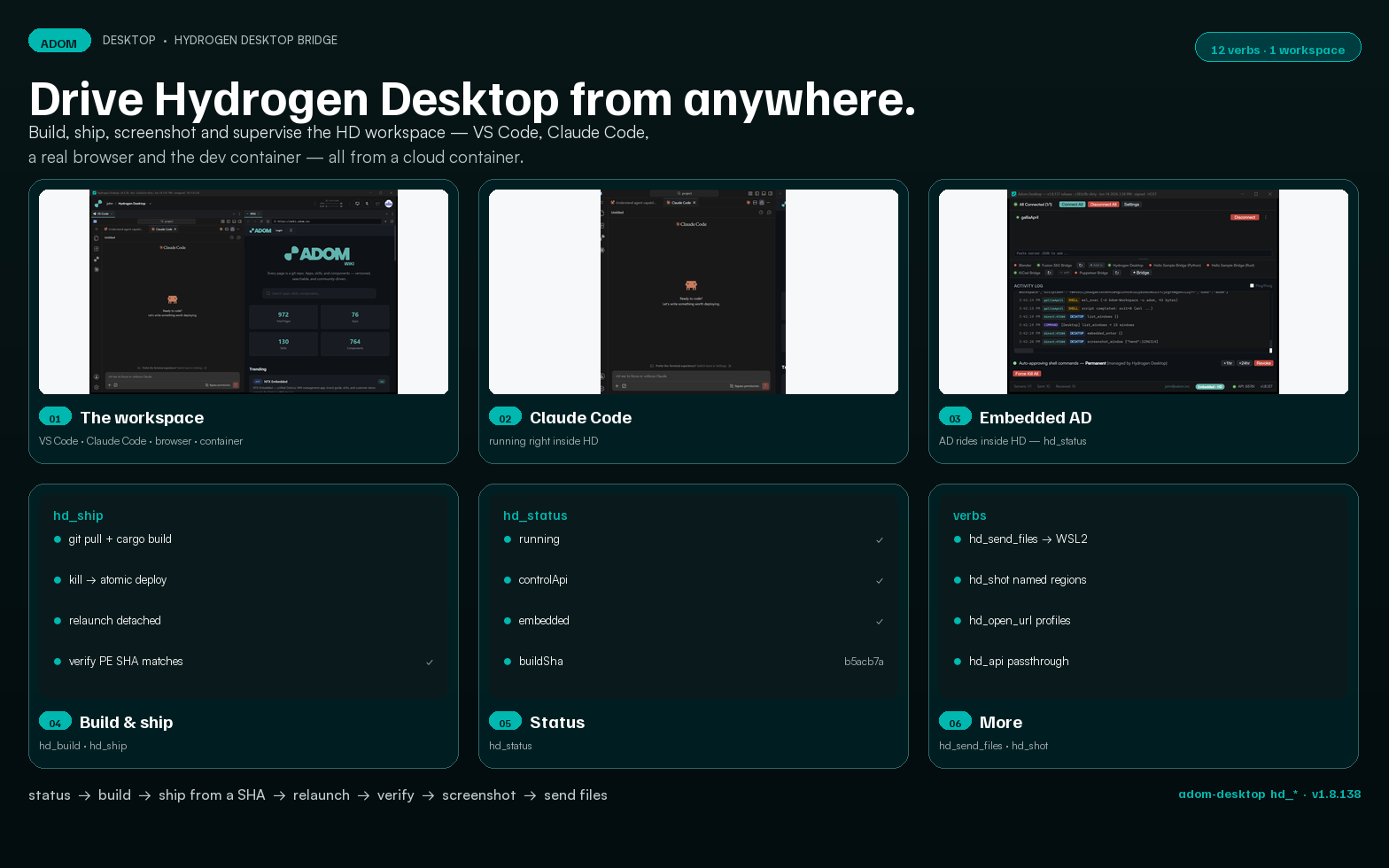Click the 04 number badge
1389x868 pixels.
55,722
